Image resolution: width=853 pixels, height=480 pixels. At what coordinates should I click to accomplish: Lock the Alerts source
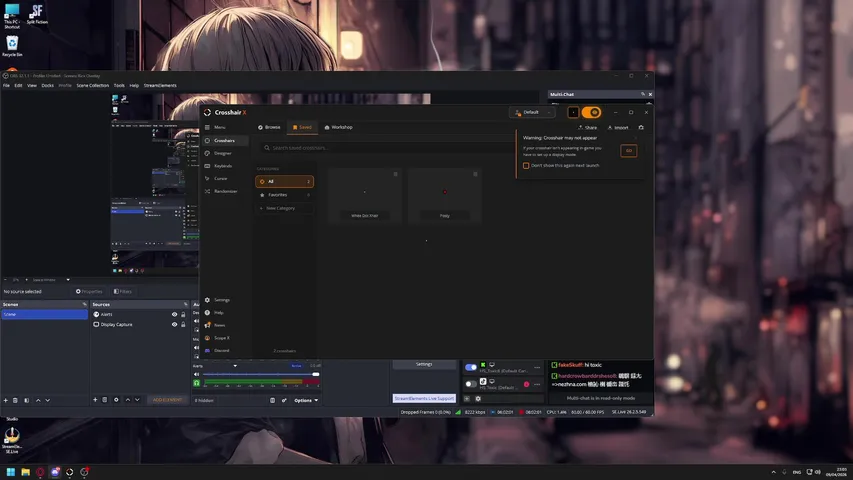[x=183, y=315]
